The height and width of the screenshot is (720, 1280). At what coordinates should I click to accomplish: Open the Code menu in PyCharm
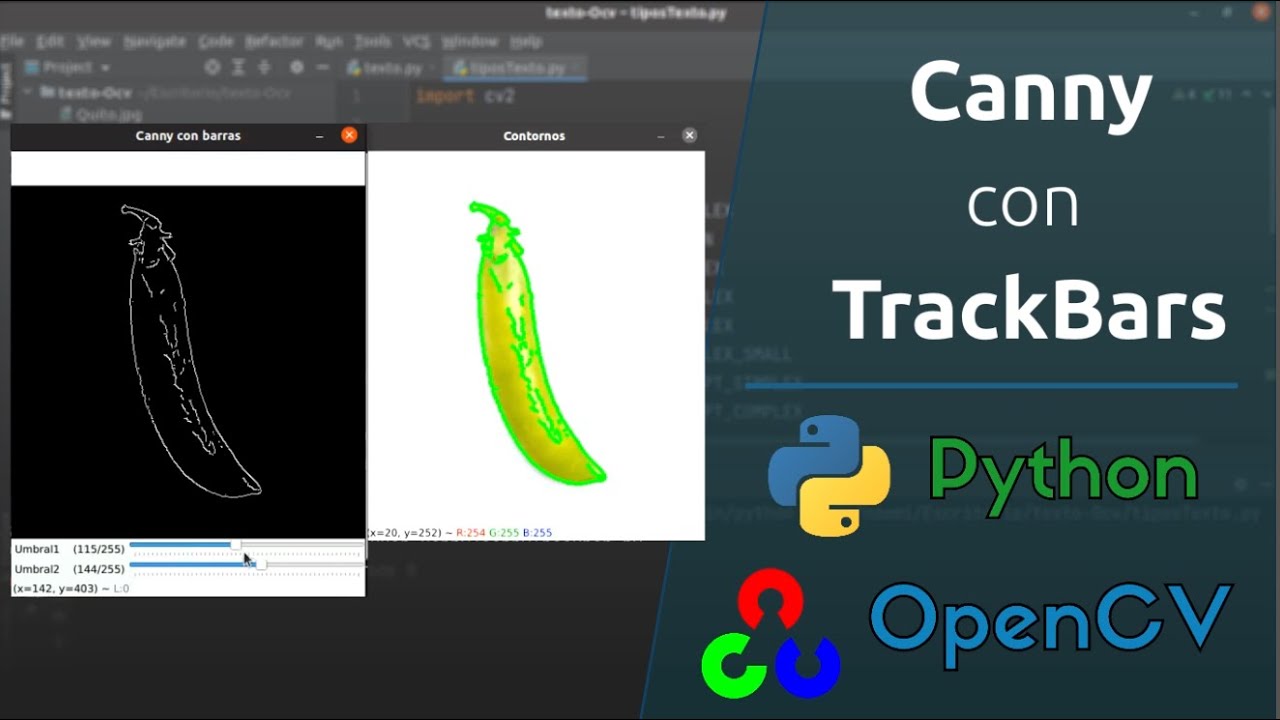[215, 42]
